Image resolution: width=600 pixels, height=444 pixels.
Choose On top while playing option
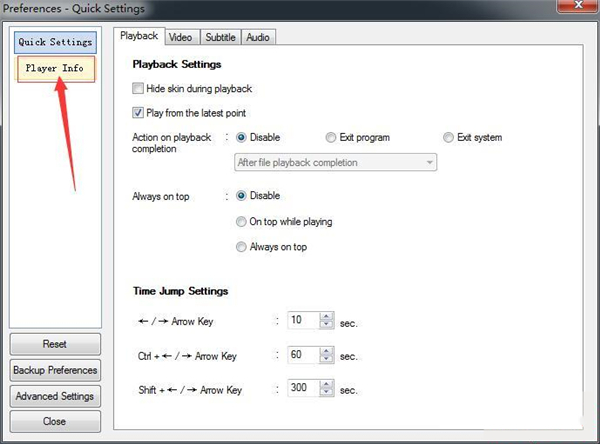(241, 221)
